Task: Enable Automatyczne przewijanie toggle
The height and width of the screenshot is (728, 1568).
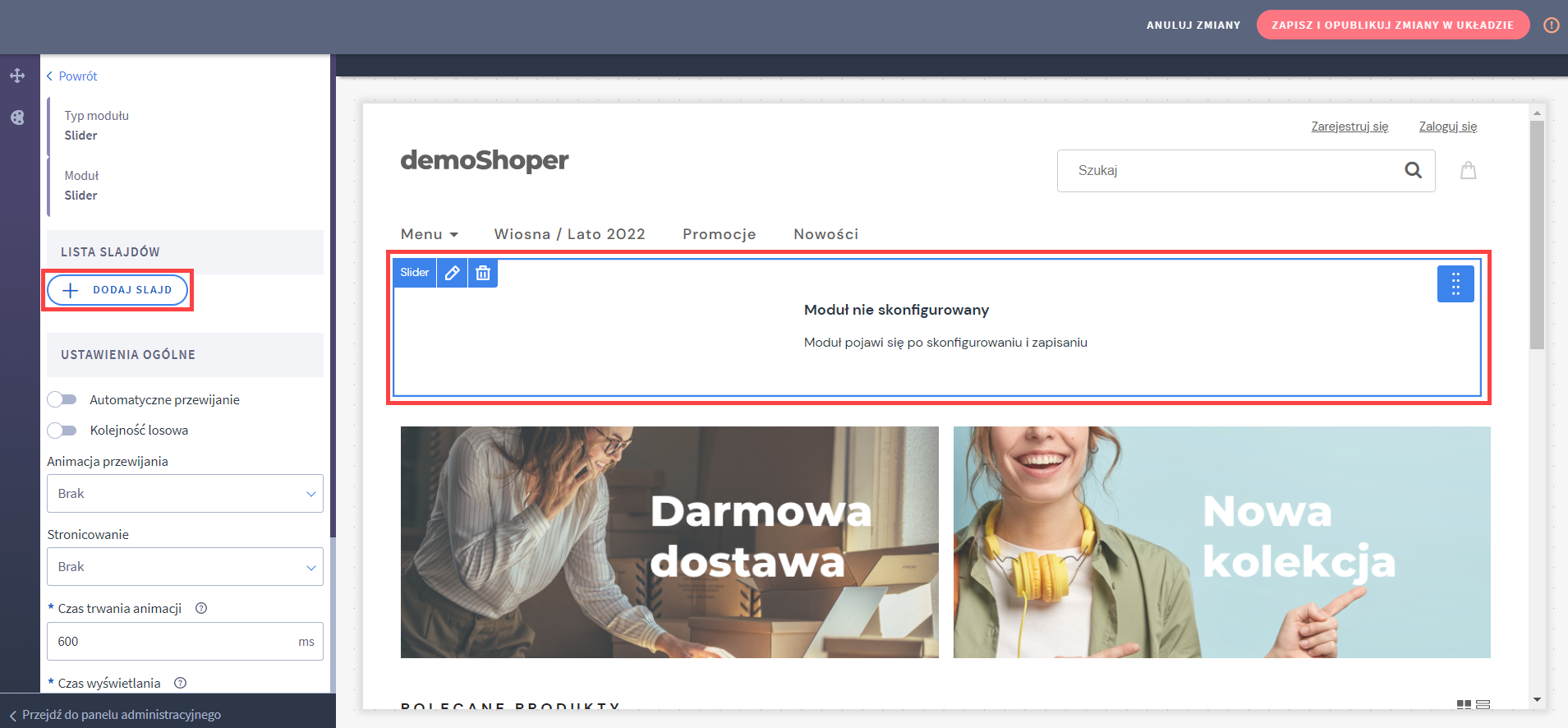Action: (x=62, y=399)
